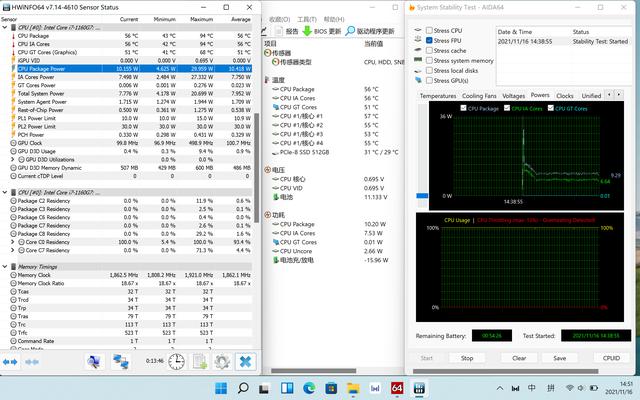
Task: Click the 功耗 power section icon
Action: pyautogui.click(x=268, y=215)
